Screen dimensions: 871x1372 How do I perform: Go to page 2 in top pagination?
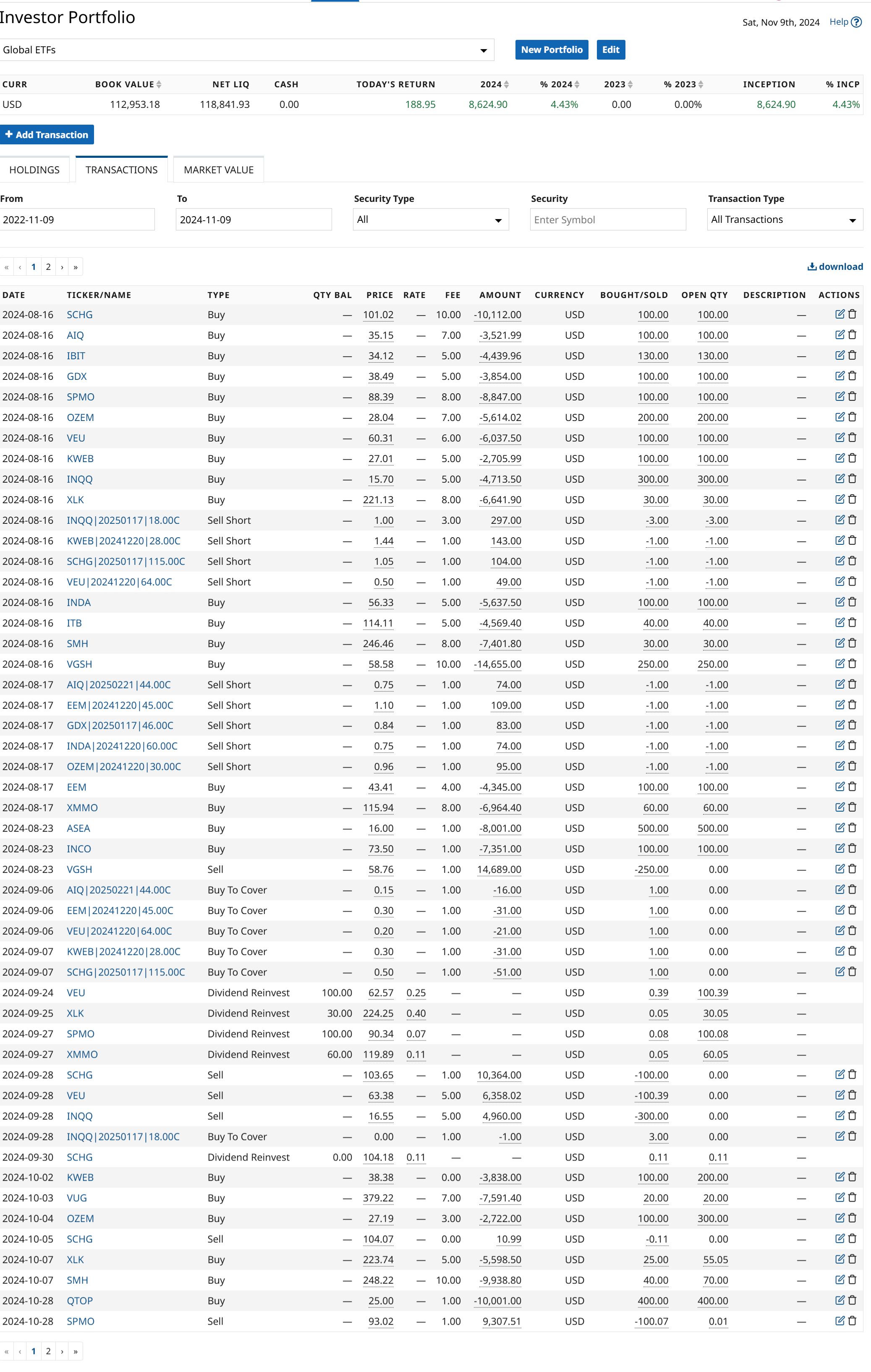coord(48,267)
